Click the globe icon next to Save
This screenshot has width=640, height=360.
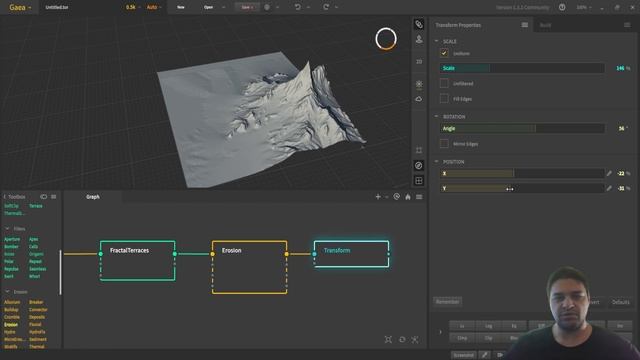pyautogui.click(x=267, y=7)
